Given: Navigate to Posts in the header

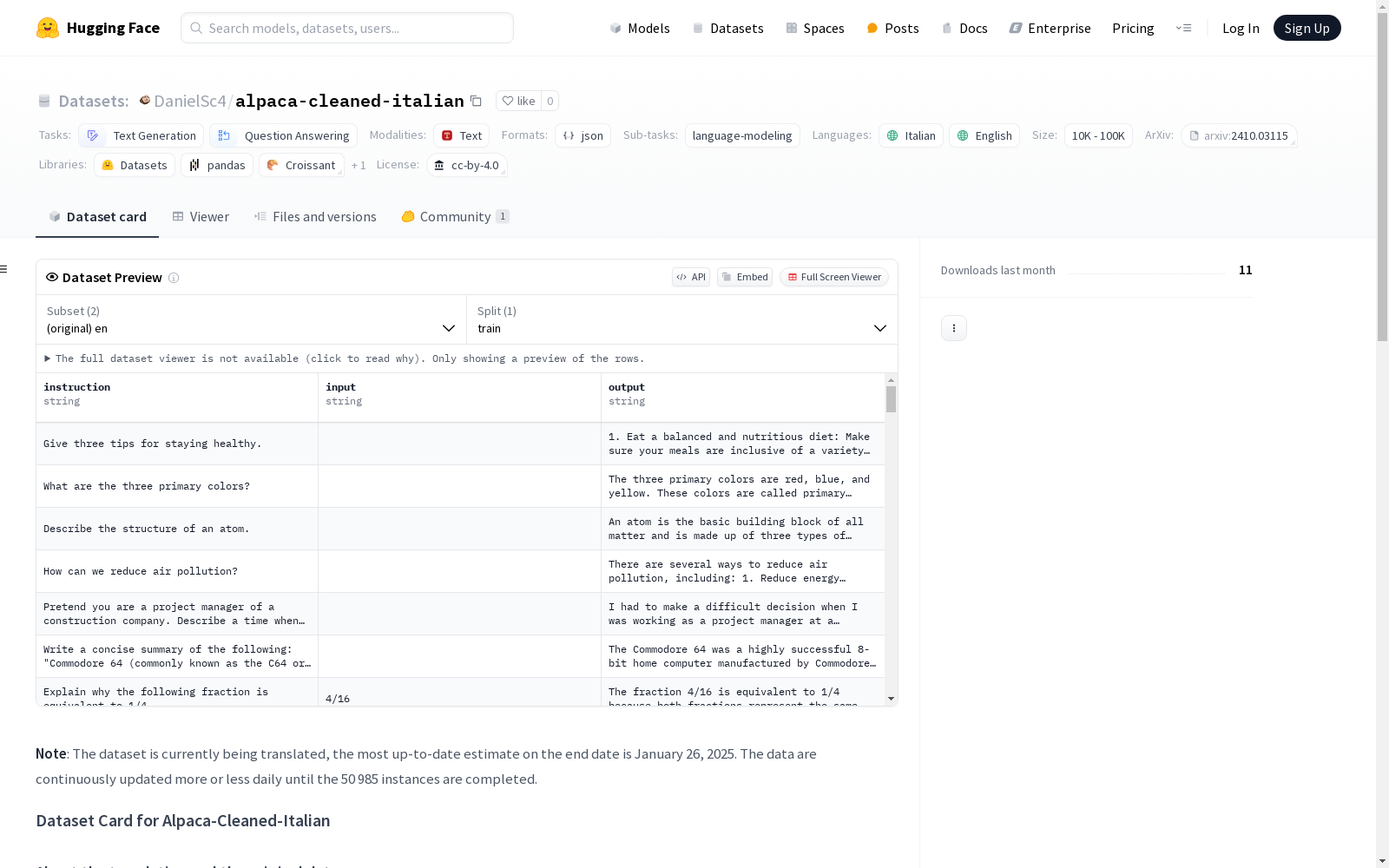Looking at the screenshot, I should point(893,28).
